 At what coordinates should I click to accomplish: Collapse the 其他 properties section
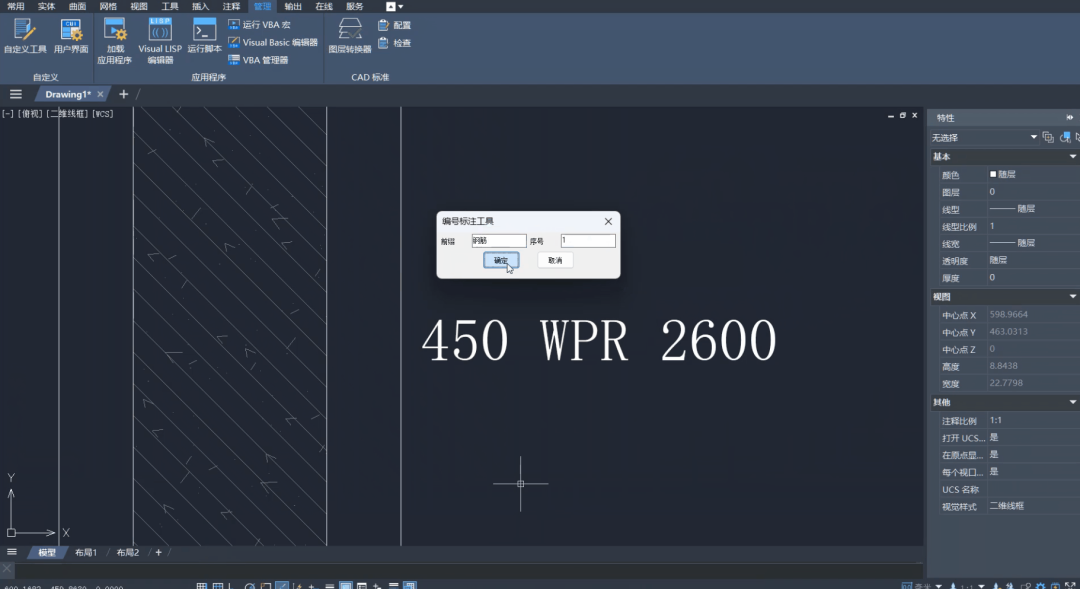coord(1072,402)
